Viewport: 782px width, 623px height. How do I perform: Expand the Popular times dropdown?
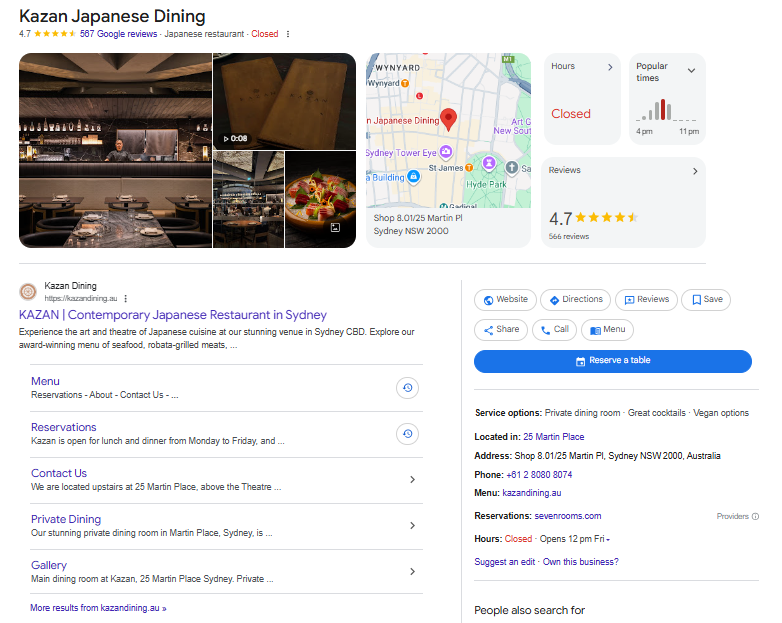[x=691, y=70]
